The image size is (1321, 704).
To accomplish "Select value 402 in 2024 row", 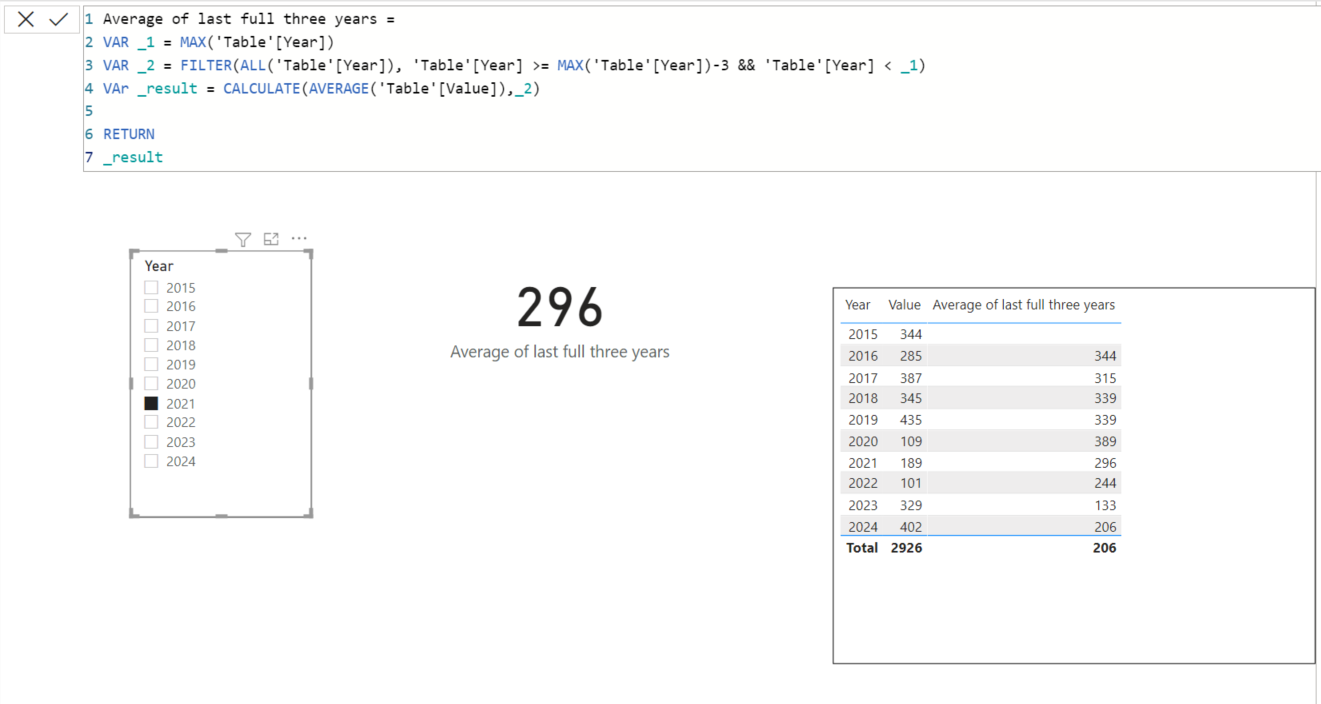I will (910, 527).
